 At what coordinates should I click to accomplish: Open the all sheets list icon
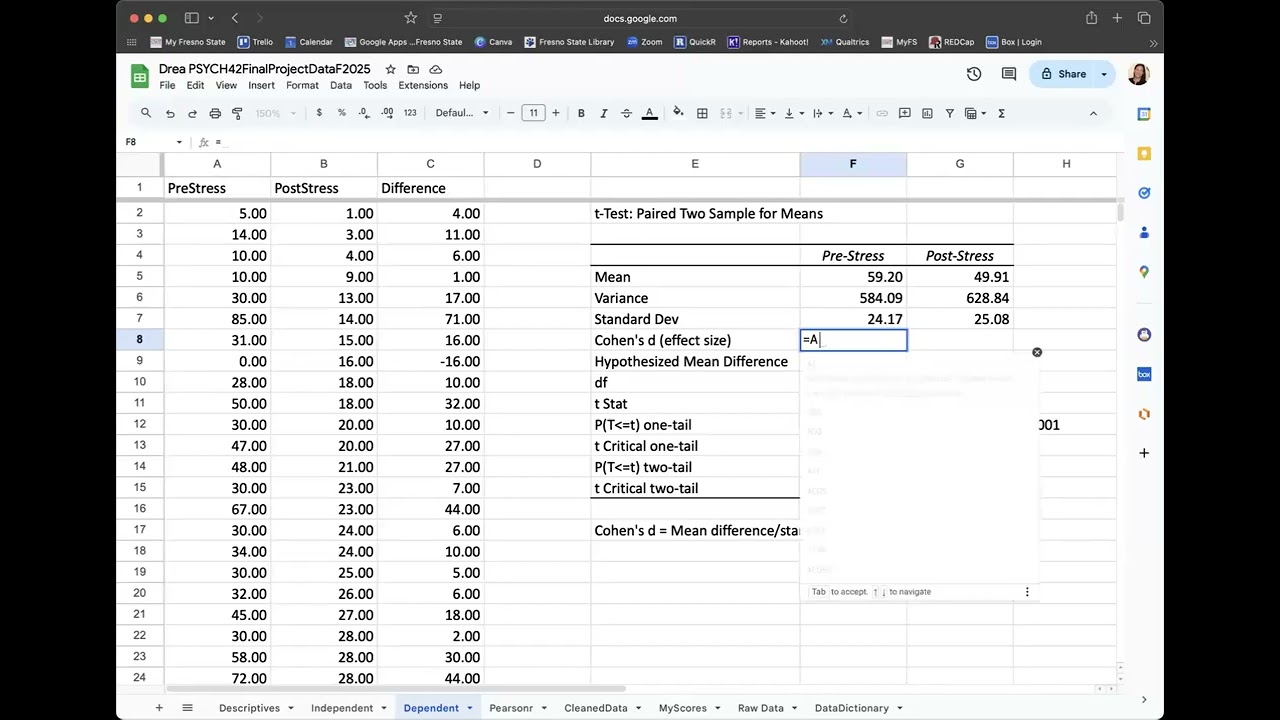[x=186, y=708]
